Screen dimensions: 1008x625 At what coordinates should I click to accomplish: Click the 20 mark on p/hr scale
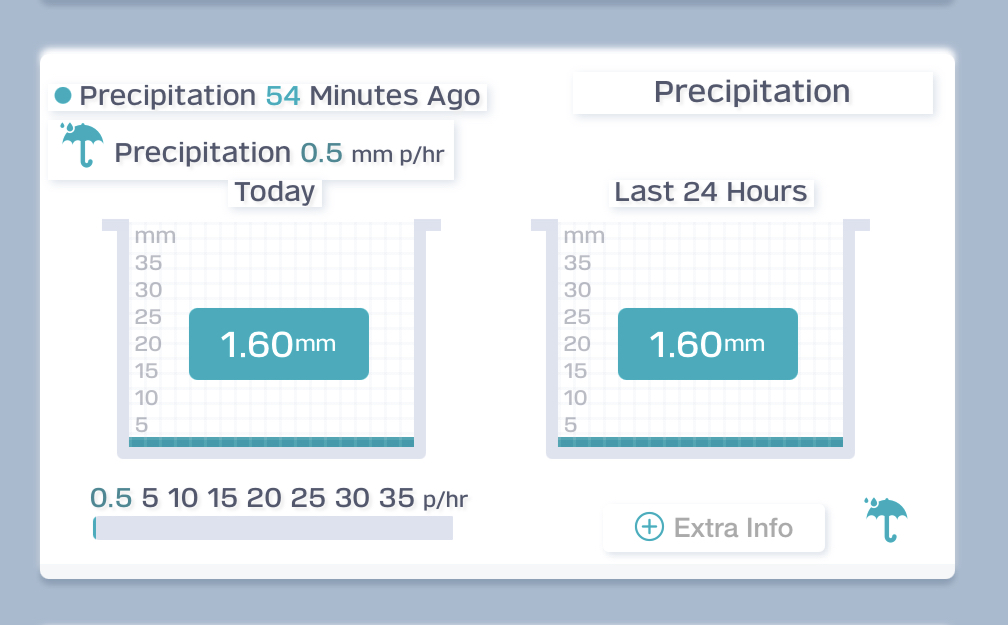264,498
